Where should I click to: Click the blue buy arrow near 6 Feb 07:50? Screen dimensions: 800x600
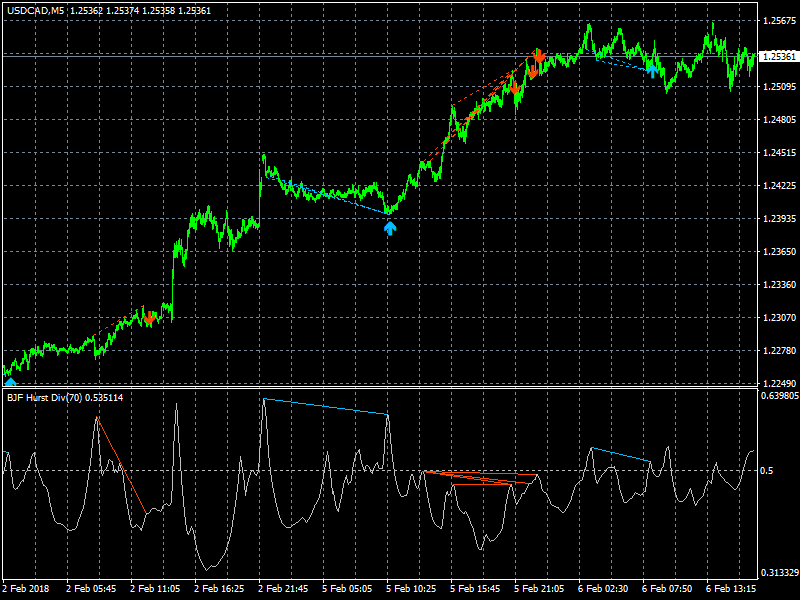tap(652, 70)
